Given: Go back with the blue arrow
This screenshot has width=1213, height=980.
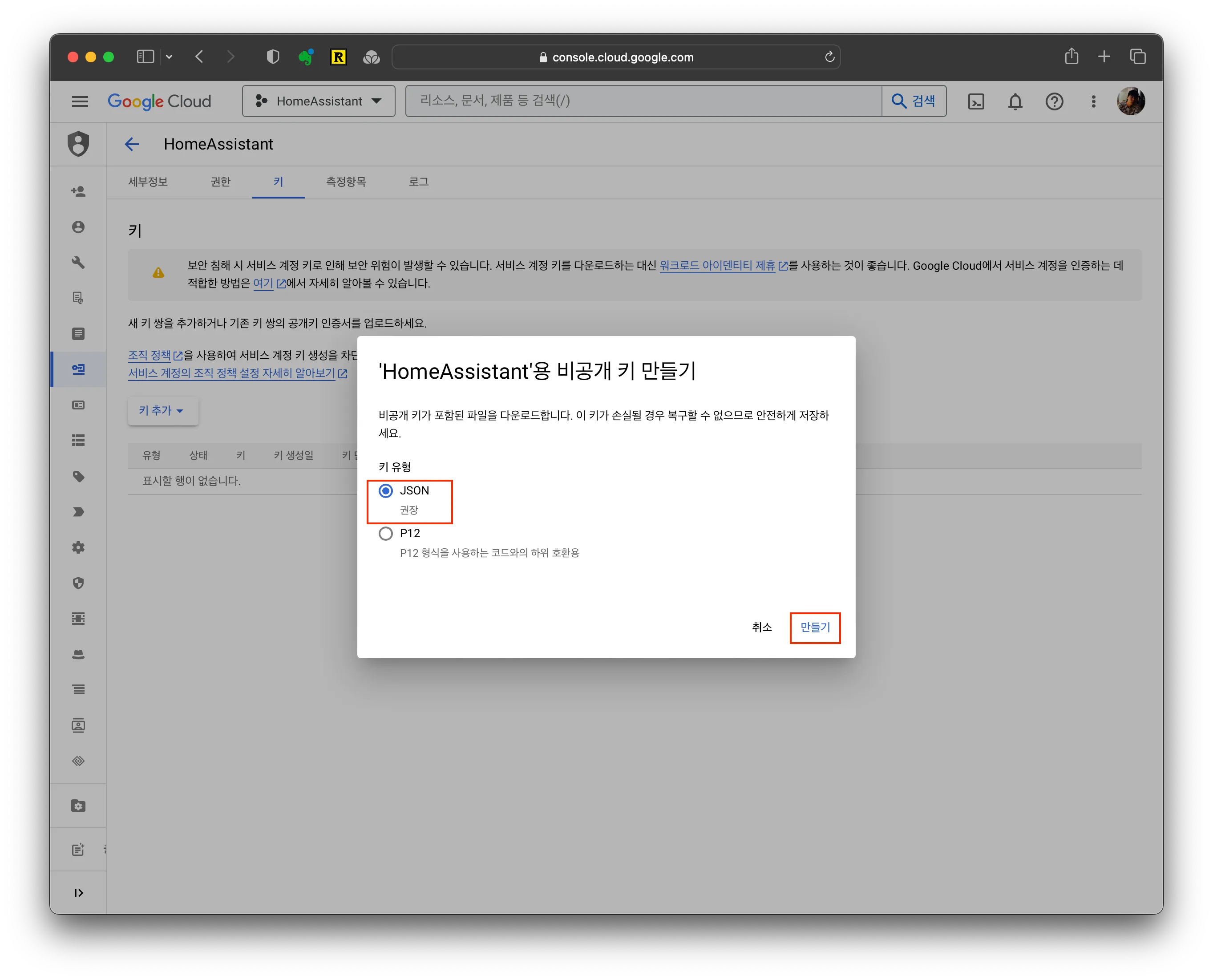Looking at the screenshot, I should 132,145.
